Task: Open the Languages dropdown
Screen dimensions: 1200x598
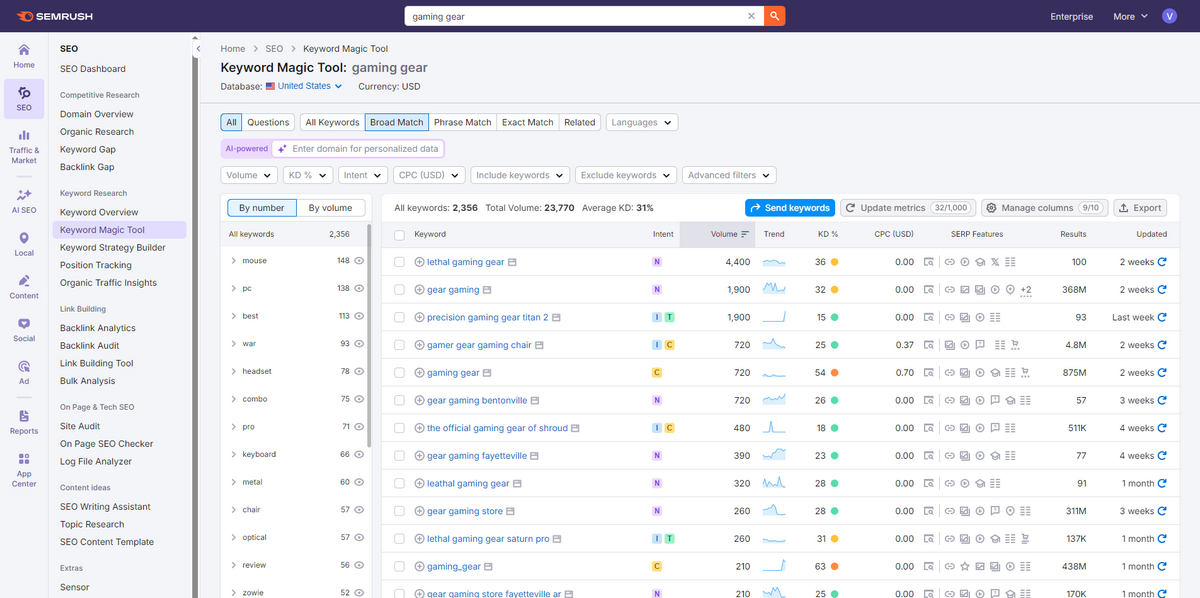Action: (642, 122)
